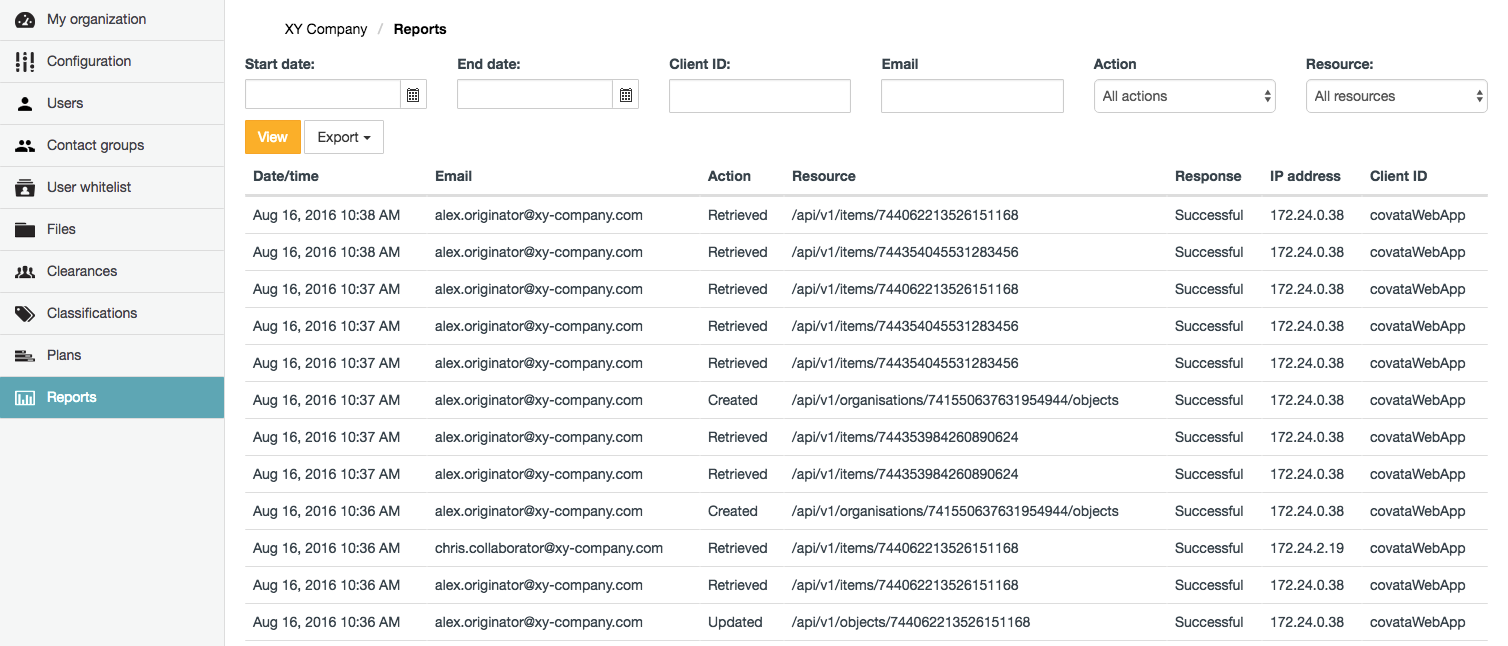
Task: Expand the All actions dropdown
Action: tap(1184, 96)
